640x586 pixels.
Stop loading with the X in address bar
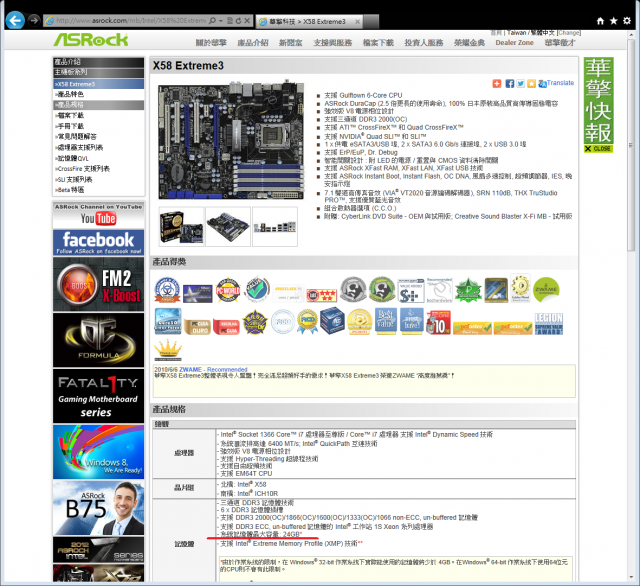coord(247,20)
